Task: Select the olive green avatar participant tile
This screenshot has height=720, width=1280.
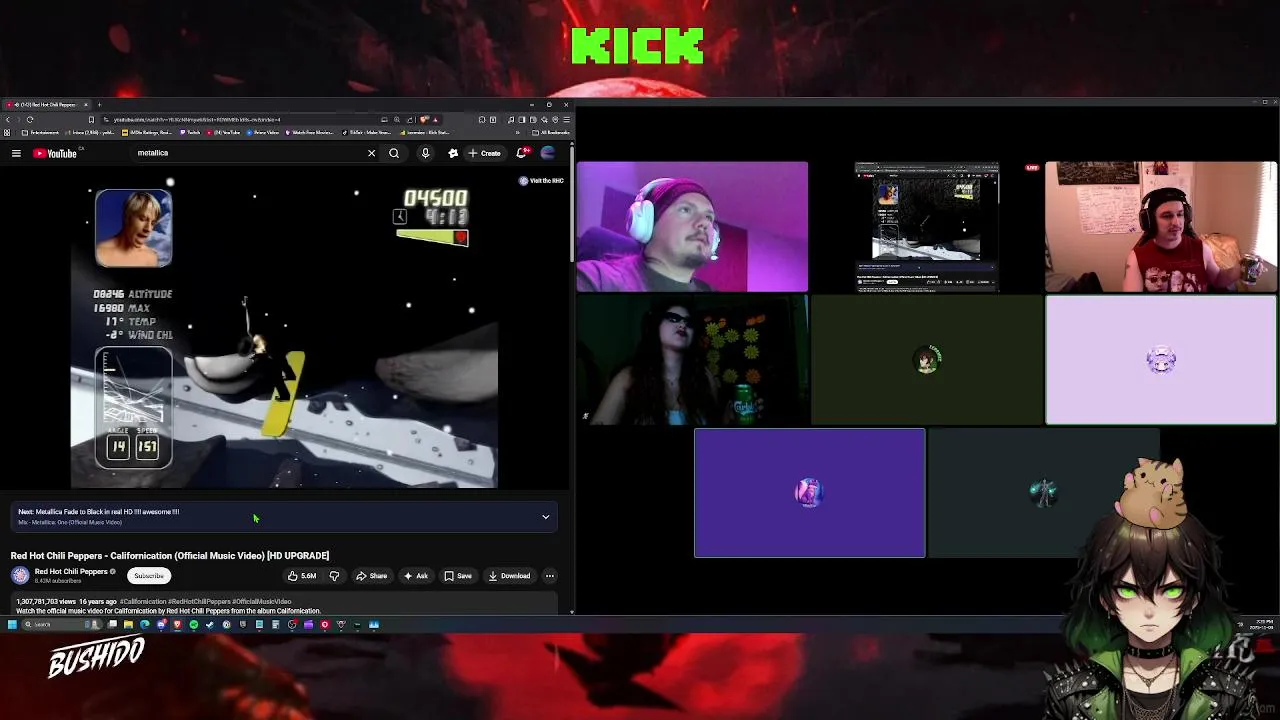Action: click(926, 360)
